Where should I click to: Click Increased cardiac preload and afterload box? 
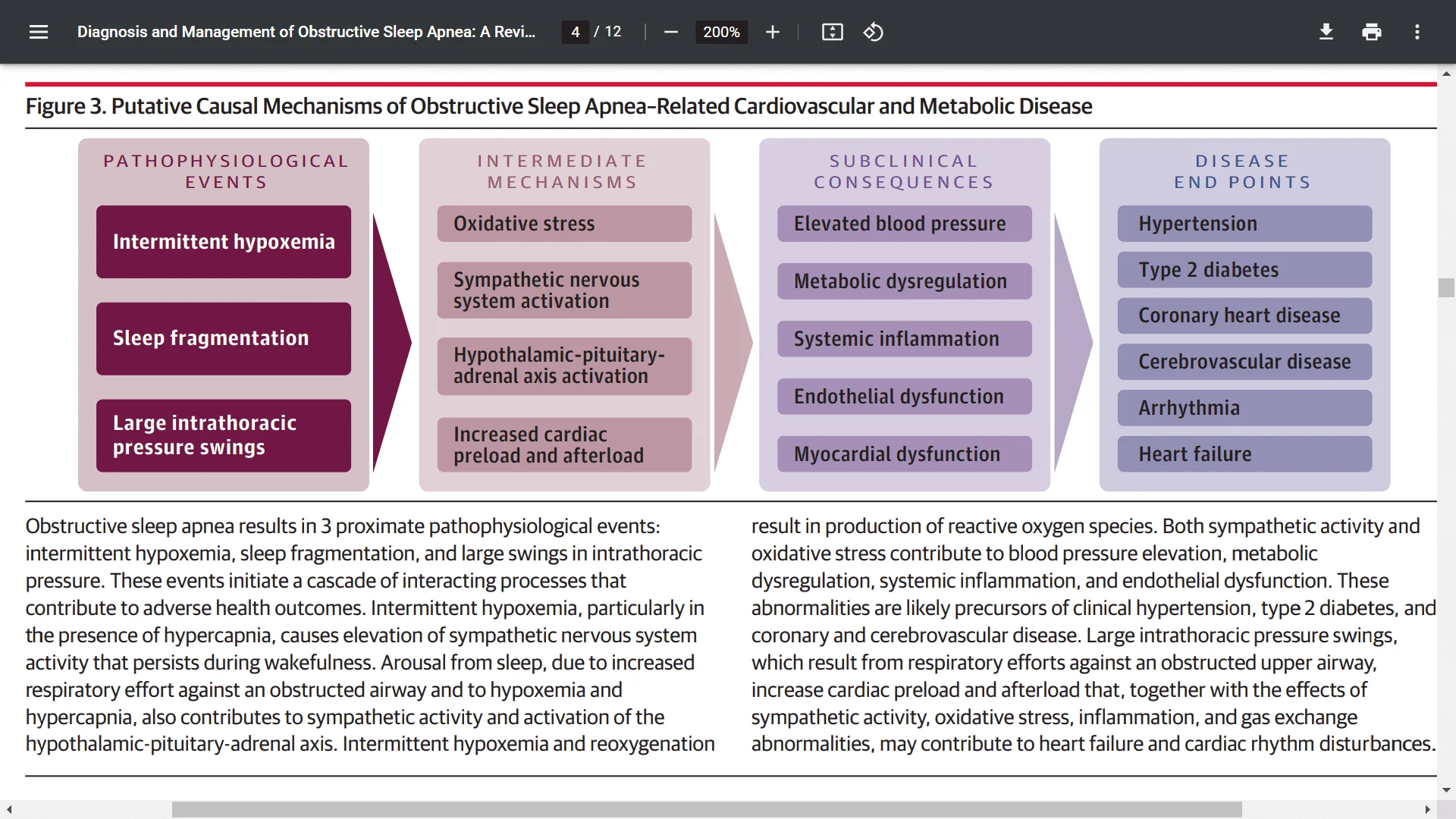(564, 445)
